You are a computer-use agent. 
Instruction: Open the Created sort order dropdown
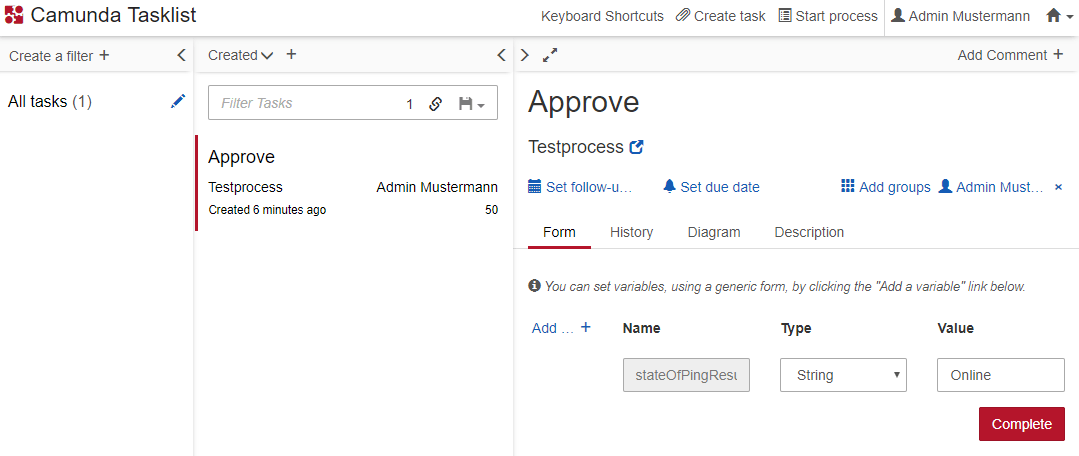(x=240, y=55)
